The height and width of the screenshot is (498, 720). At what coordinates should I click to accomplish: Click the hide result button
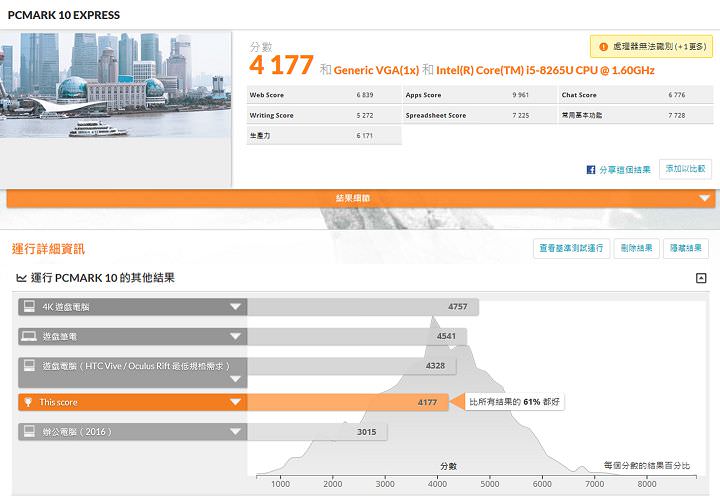pyautogui.click(x=685, y=248)
